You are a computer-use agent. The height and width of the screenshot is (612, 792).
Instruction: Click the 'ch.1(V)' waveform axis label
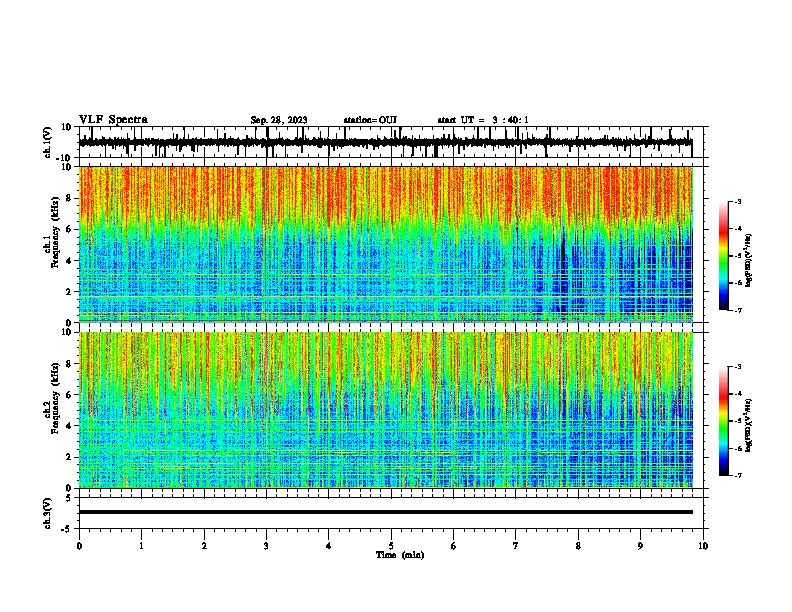(x=48, y=142)
